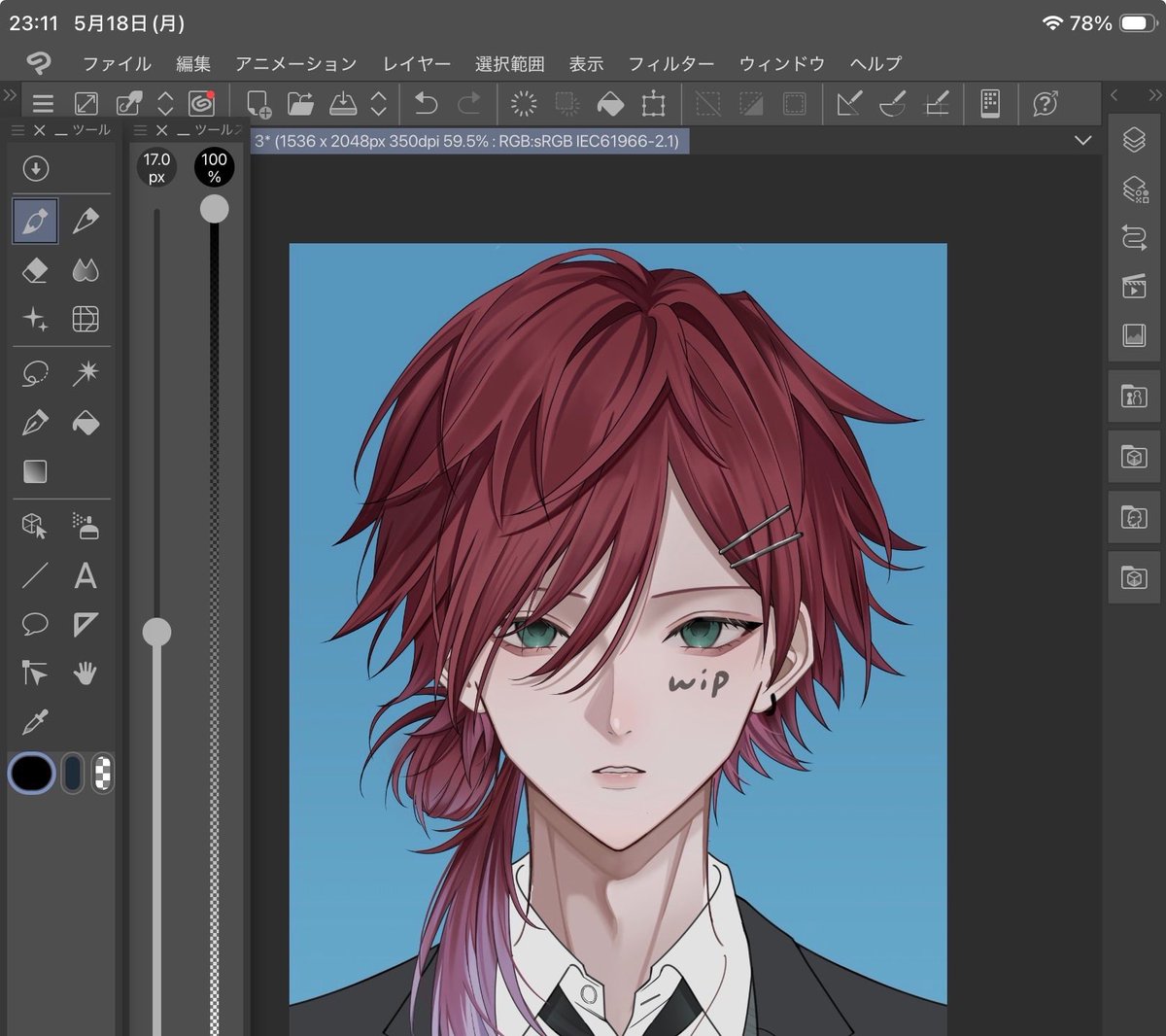Expand the canvas tab list chevron
Image resolution: width=1166 pixels, height=1036 pixels.
[x=1083, y=141]
